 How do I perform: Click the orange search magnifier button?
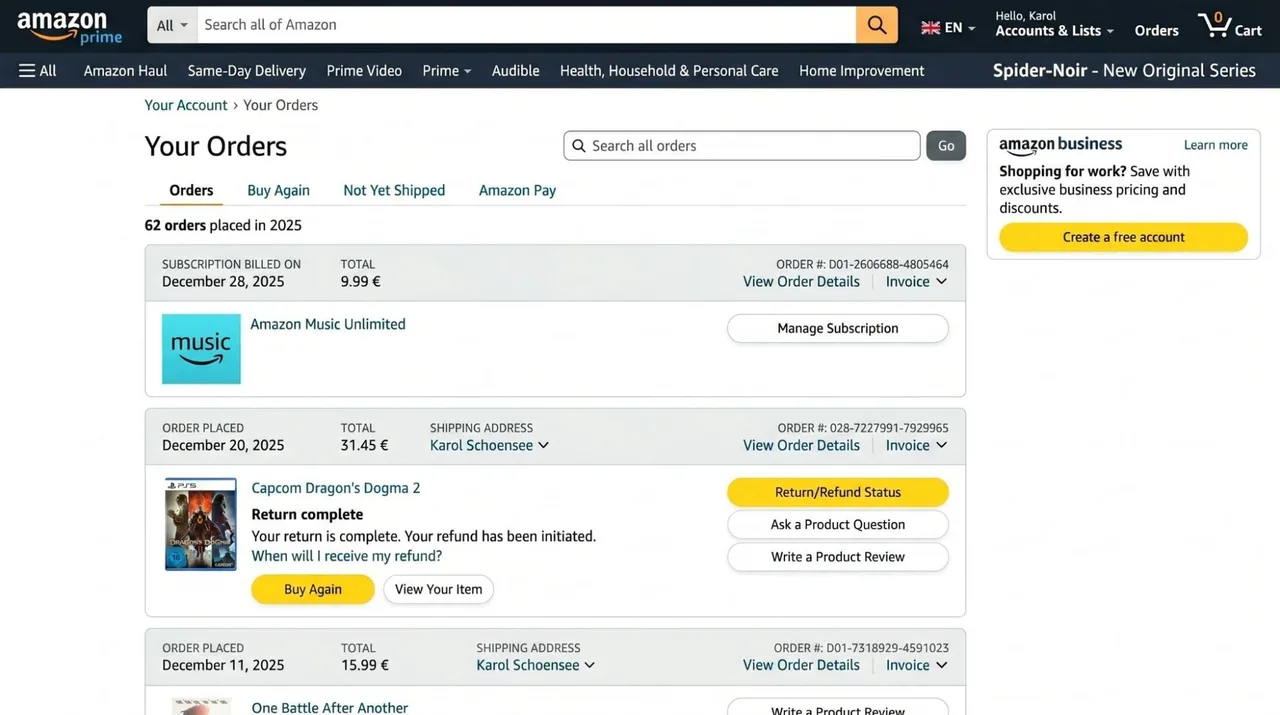[x=876, y=25]
